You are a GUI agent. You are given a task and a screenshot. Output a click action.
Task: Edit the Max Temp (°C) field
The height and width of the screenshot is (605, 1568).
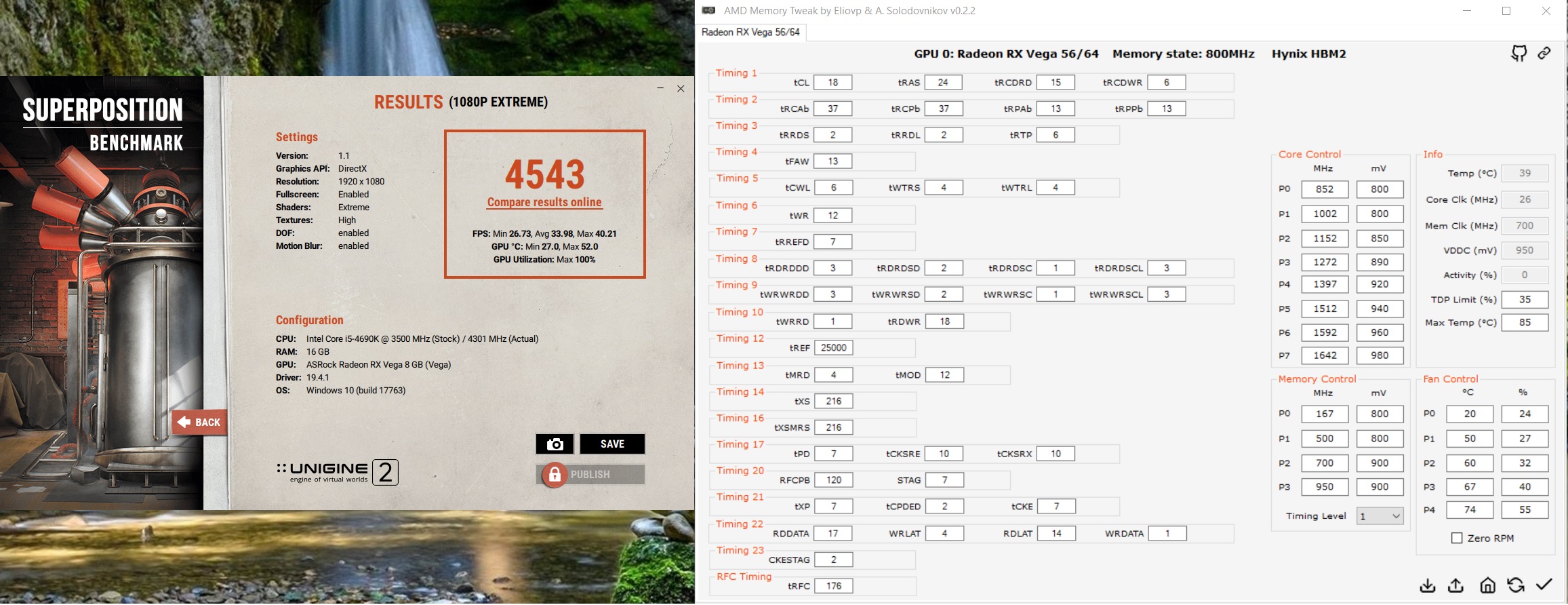pos(1525,323)
